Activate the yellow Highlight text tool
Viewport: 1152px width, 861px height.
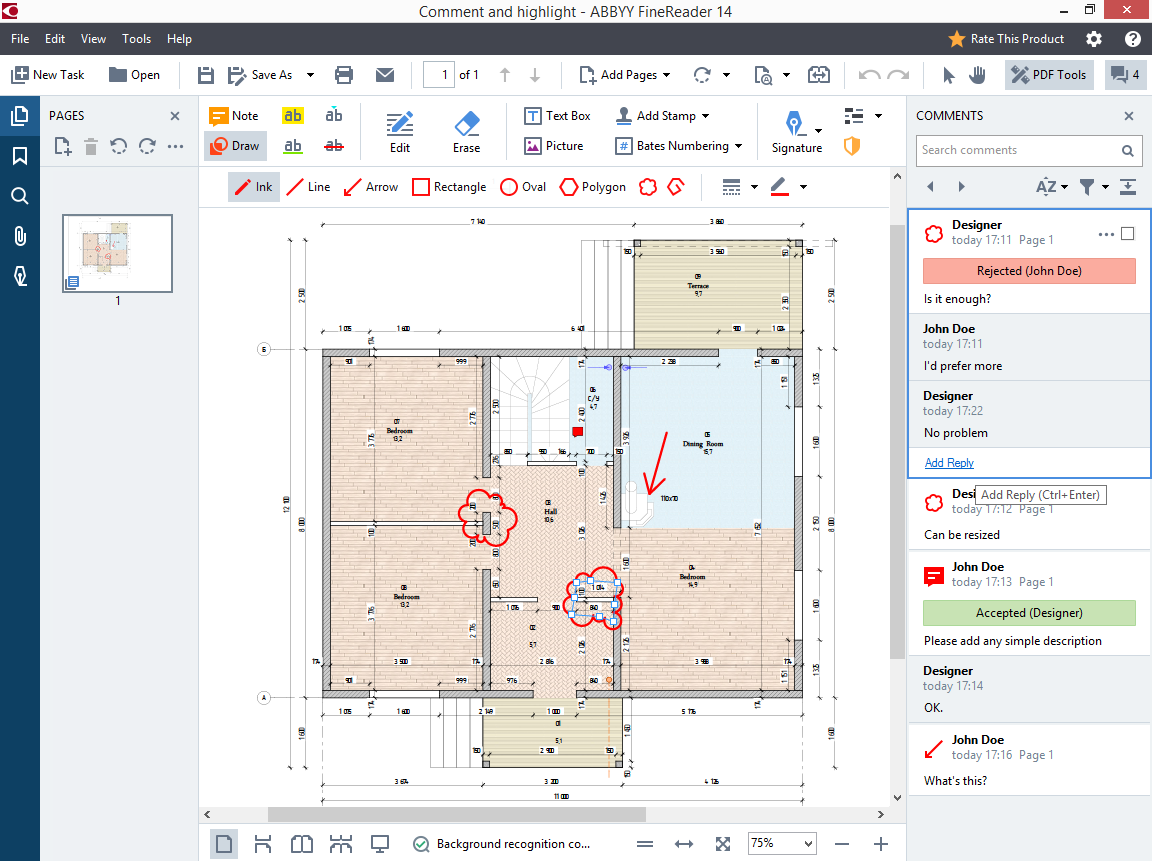(x=292, y=115)
